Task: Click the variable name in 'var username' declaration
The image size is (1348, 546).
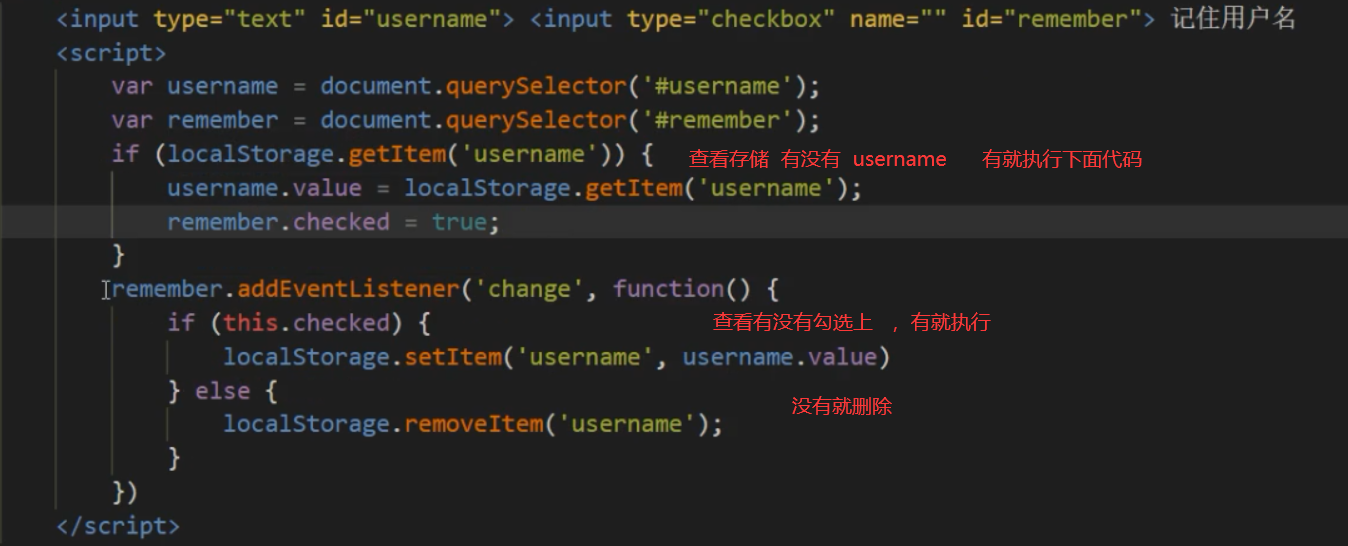Action: (222, 86)
